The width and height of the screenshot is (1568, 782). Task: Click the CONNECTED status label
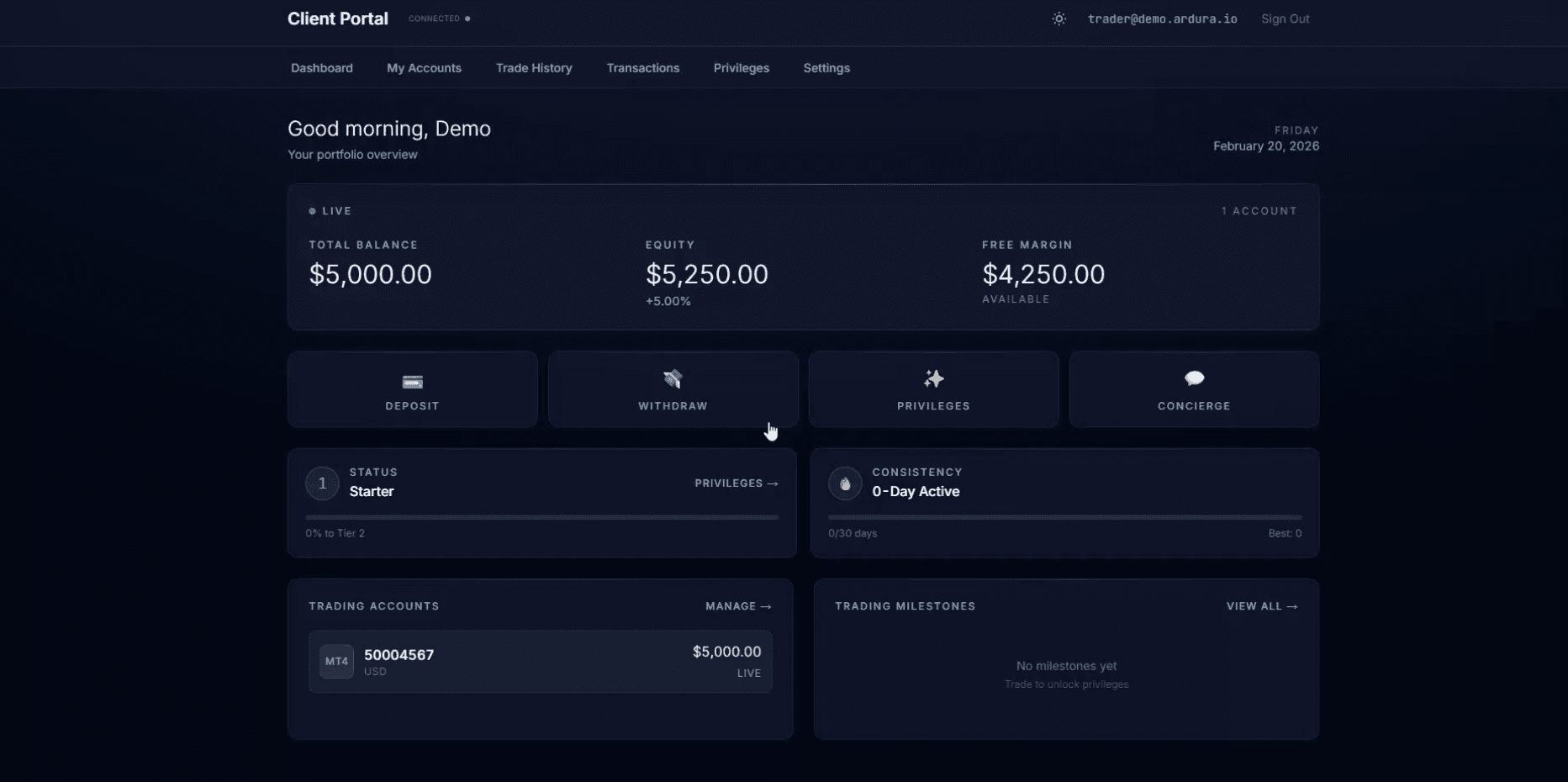pyautogui.click(x=434, y=18)
